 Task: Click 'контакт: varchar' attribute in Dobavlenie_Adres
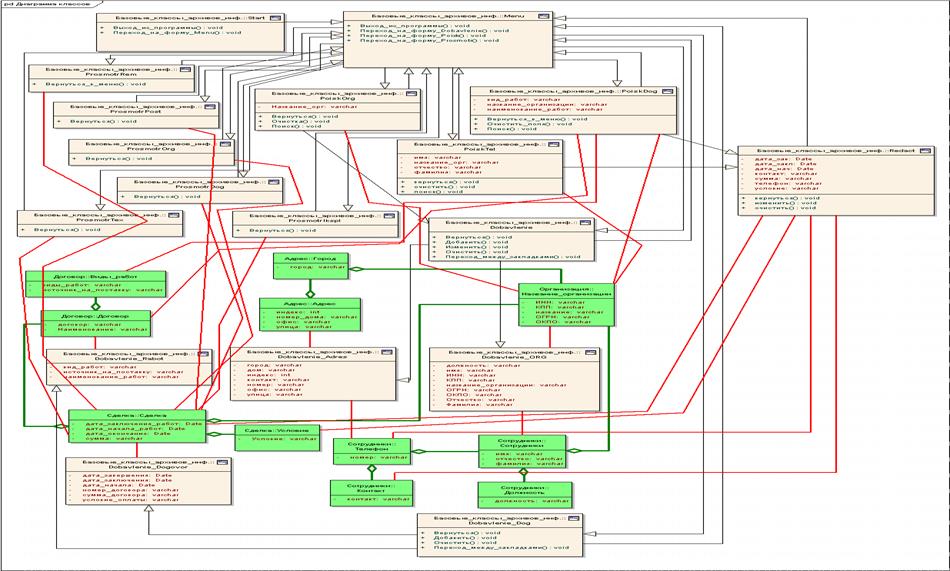278,379
